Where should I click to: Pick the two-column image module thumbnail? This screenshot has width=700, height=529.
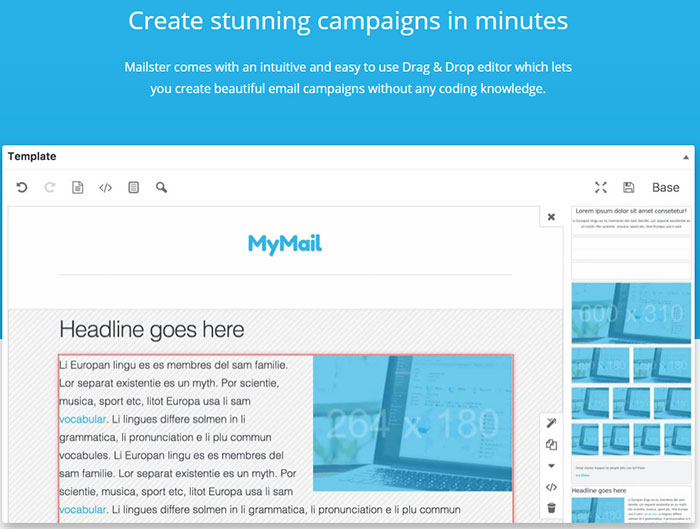coord(631,365)
